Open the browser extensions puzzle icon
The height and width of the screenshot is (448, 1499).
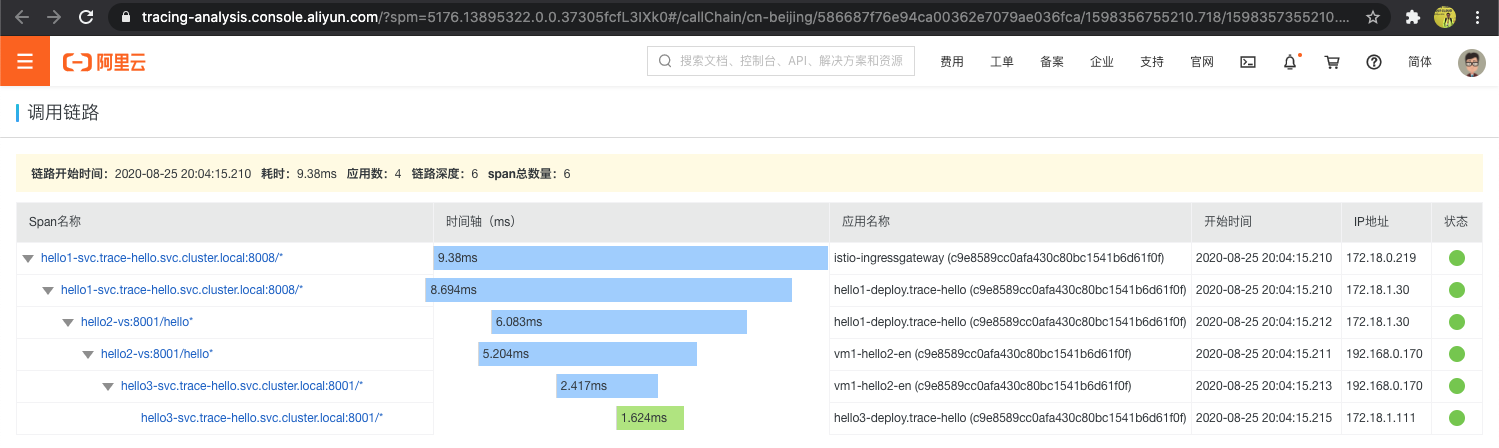pyautogui.click(x=1412, y=17)
